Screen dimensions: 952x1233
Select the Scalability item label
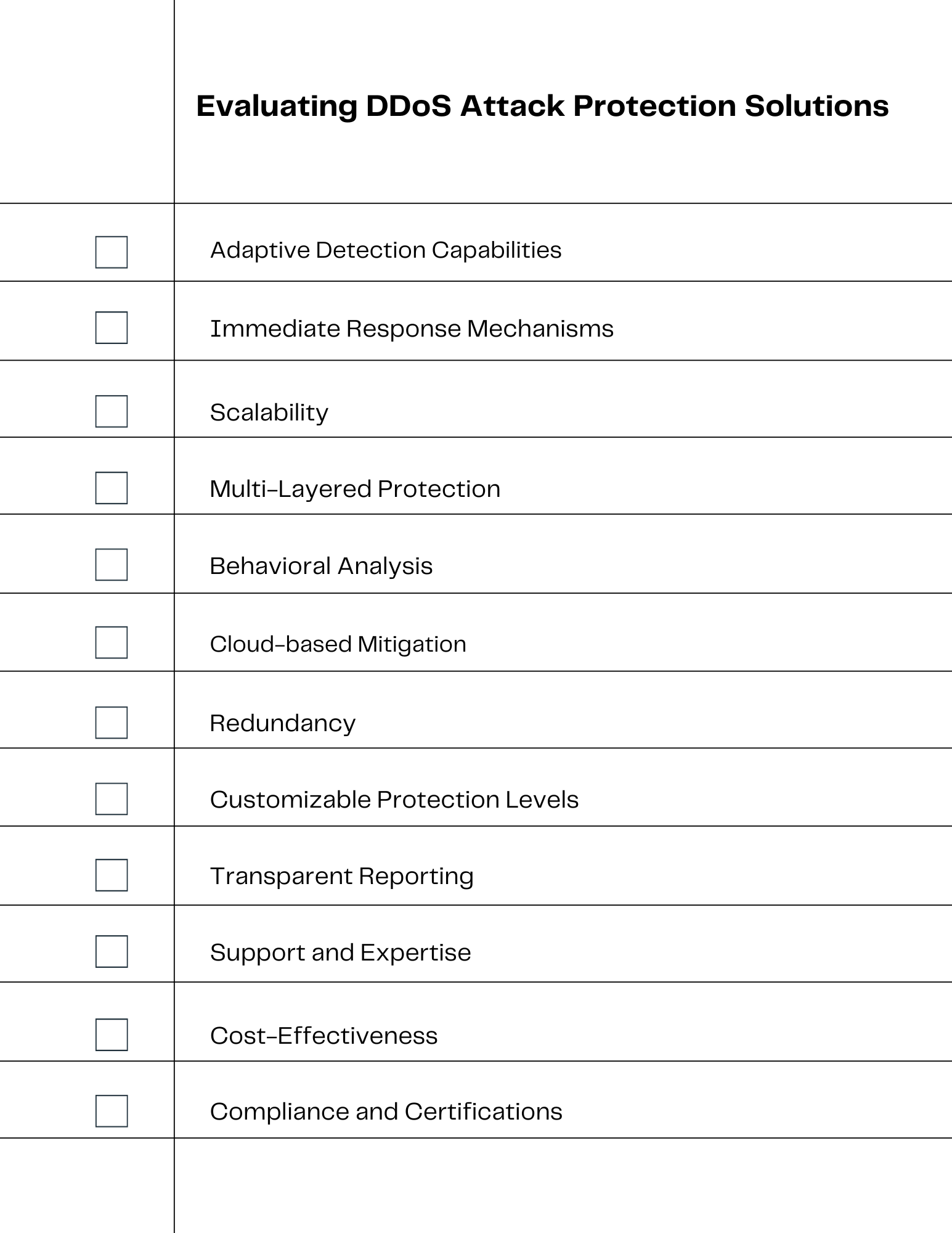pos(269,412)
